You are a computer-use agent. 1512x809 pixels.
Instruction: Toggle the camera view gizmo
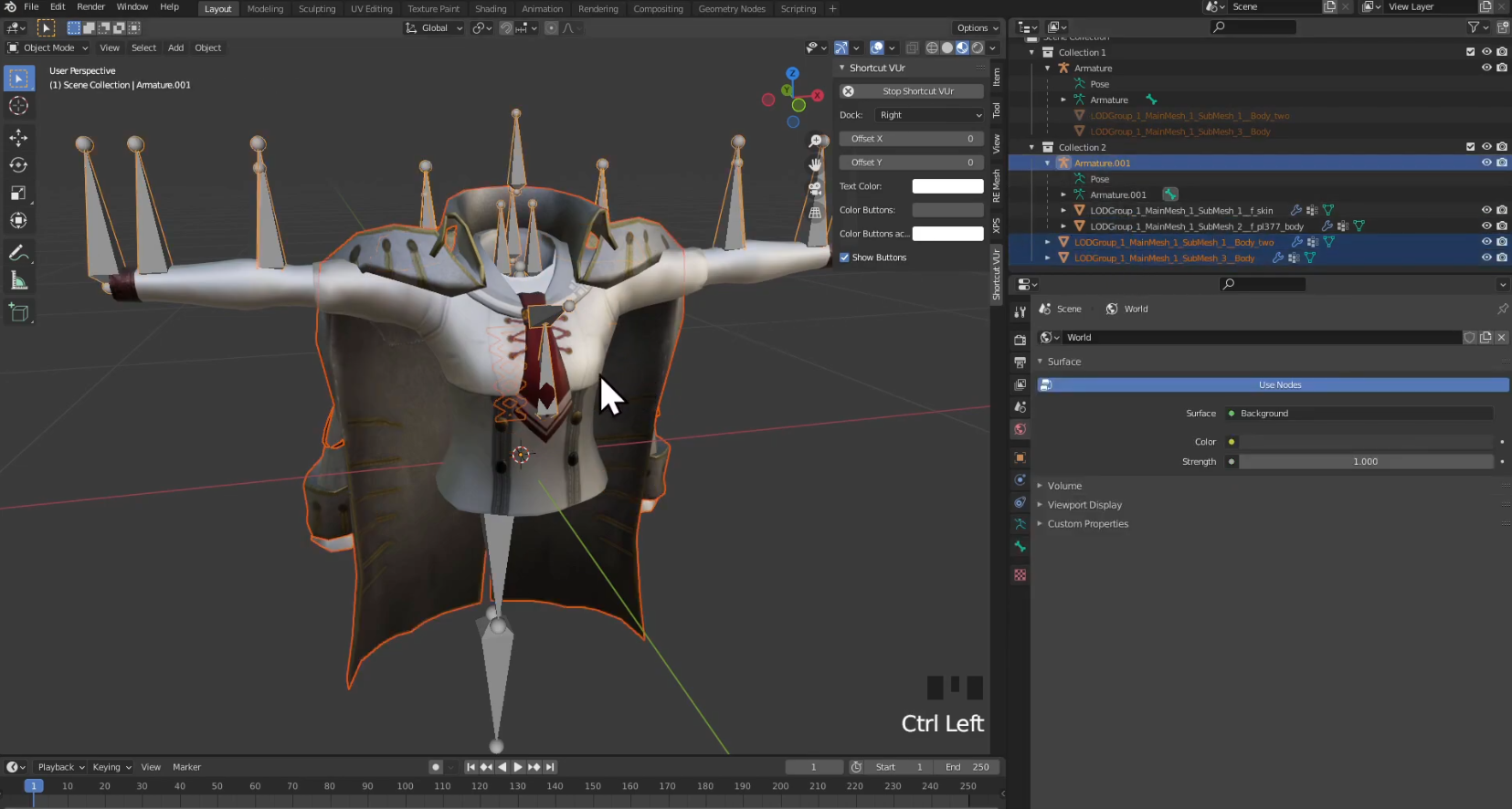[x=815, y=188]
